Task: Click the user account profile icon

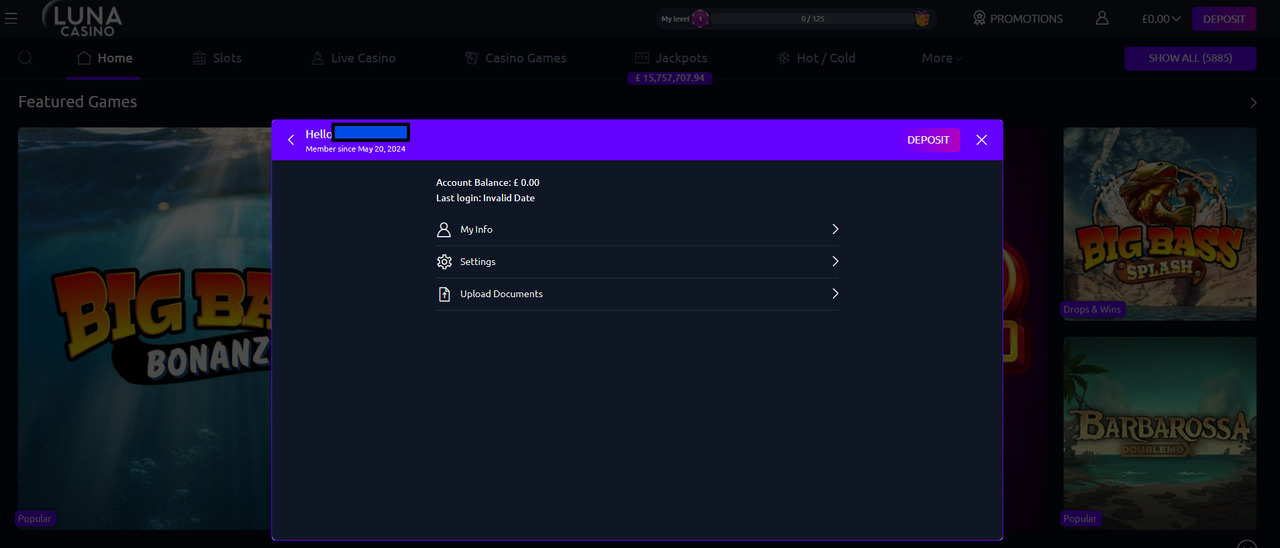Action: 1102,18
